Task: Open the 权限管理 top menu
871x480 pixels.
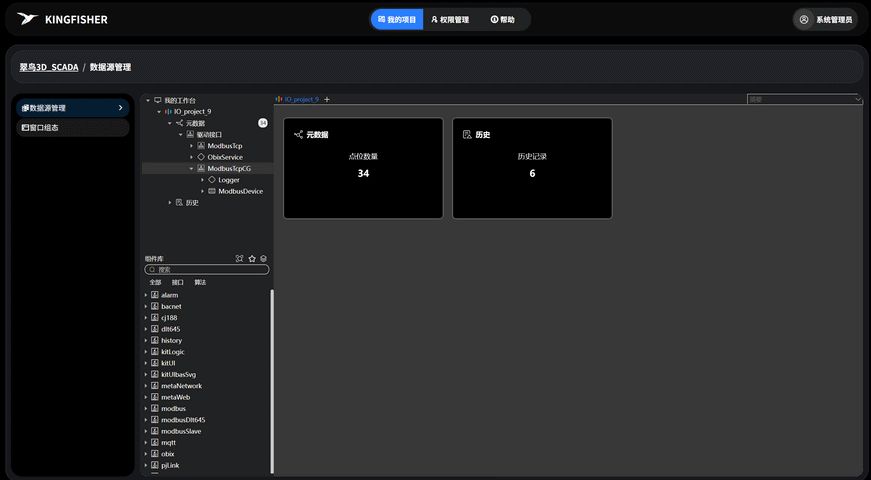Action: pos(450,19)
